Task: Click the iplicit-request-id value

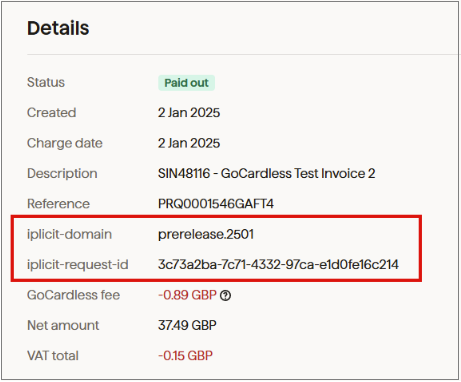Action: (278, 265)
